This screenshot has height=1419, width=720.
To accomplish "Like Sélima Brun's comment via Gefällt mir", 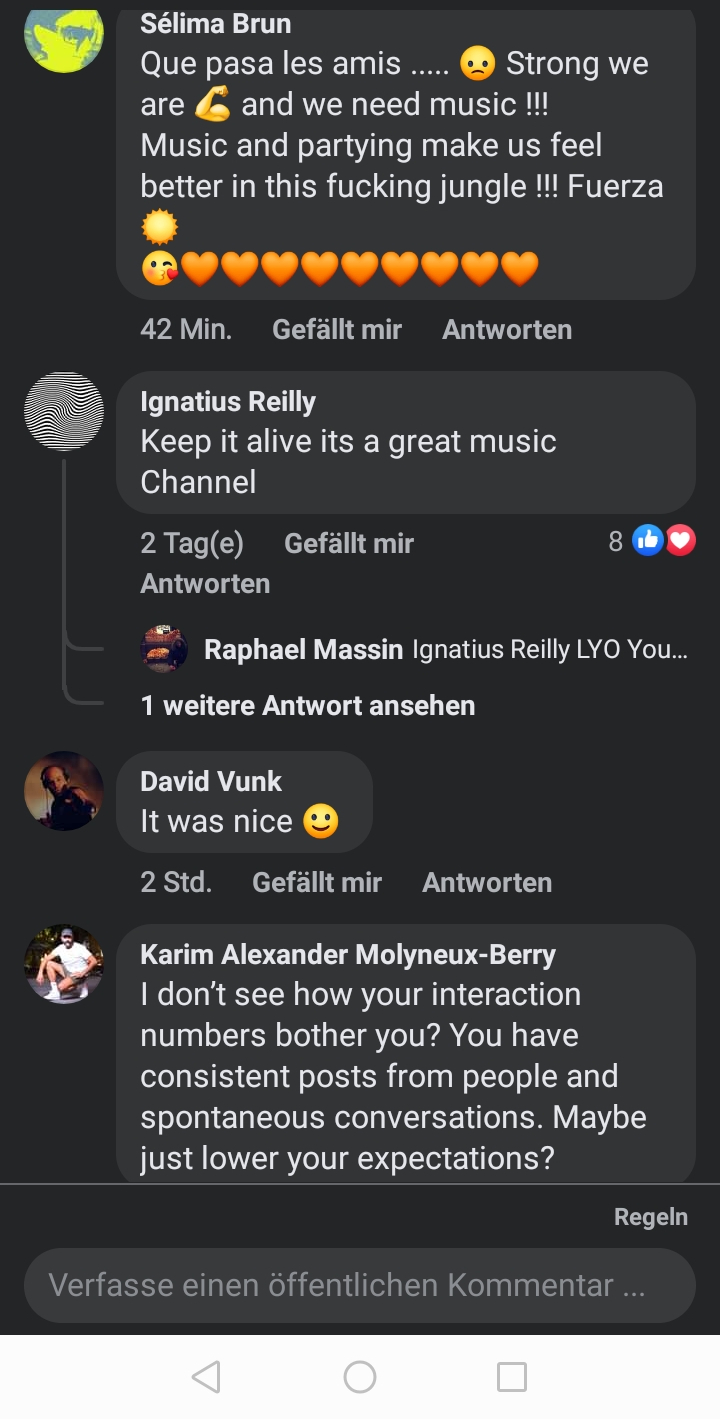I will [337, 329].
